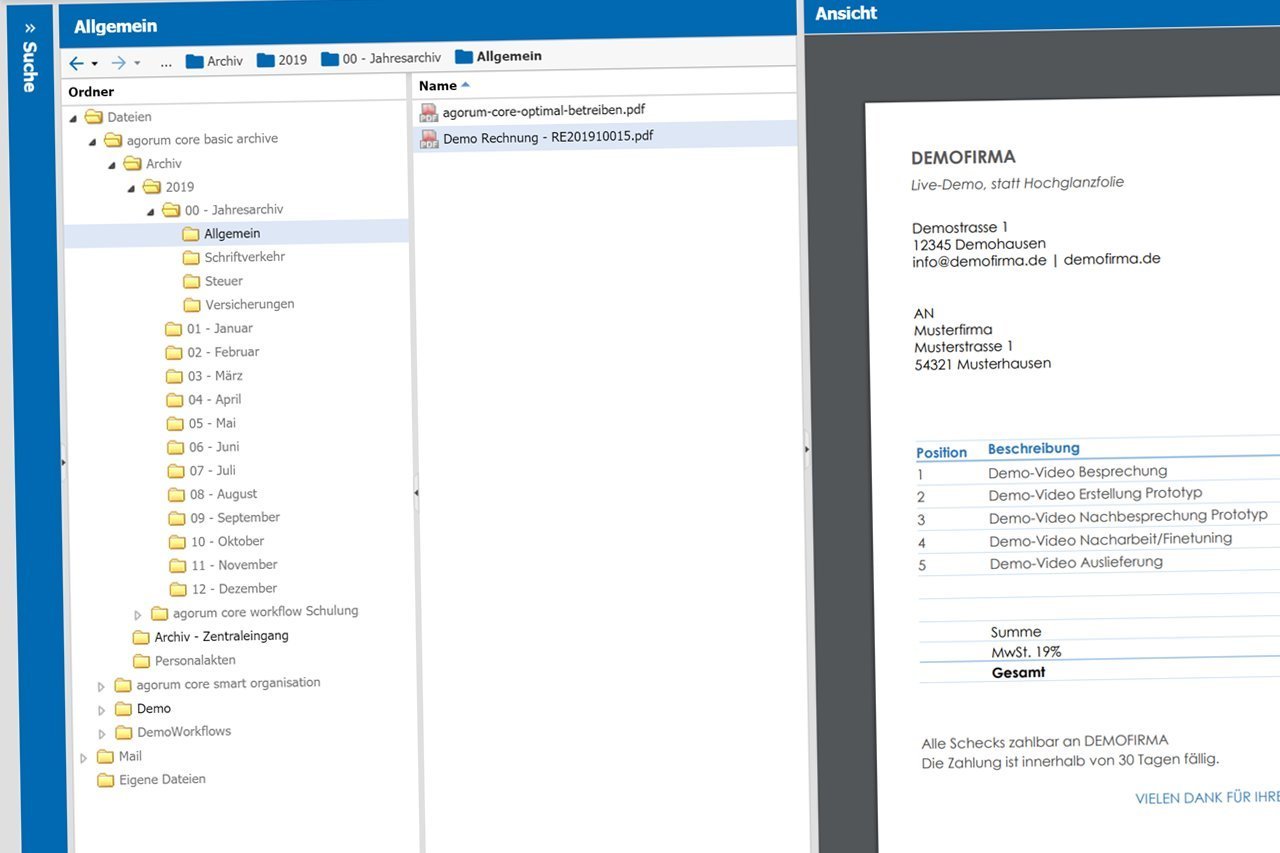1280x853 pixels.
Task: Expand the DemoWorkflows tree node
Action: tap(101, 734)
